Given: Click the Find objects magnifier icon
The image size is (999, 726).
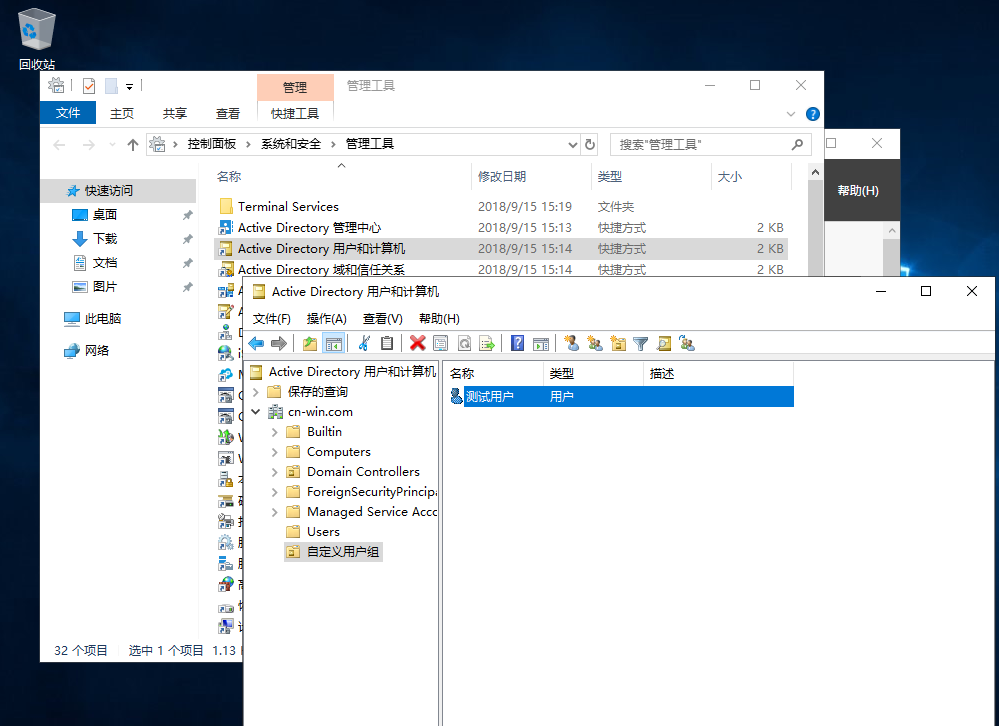Looking at the screenshot, I should click(x=664, y=344).
